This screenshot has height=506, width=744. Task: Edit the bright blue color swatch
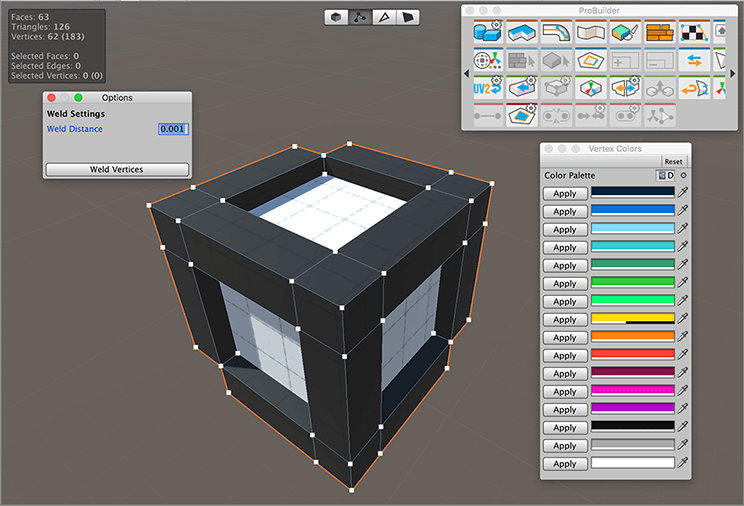coord(632,210)
